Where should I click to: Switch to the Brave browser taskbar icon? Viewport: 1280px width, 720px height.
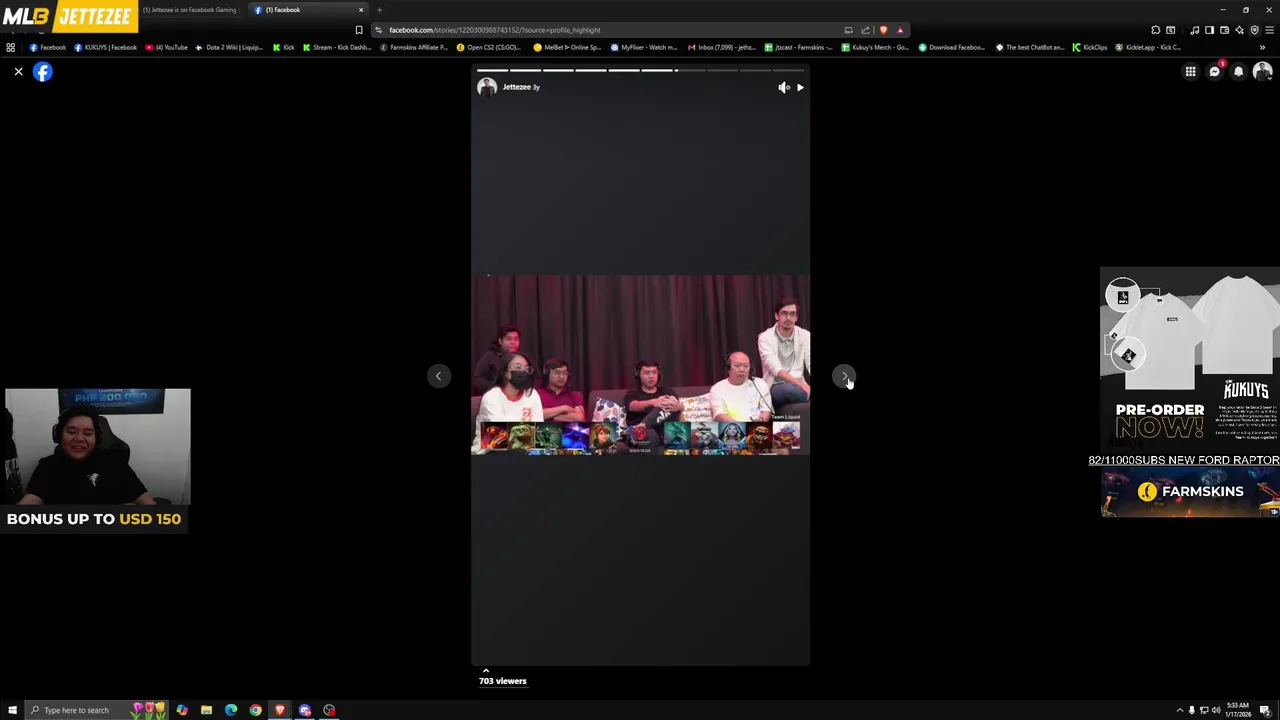280,710
